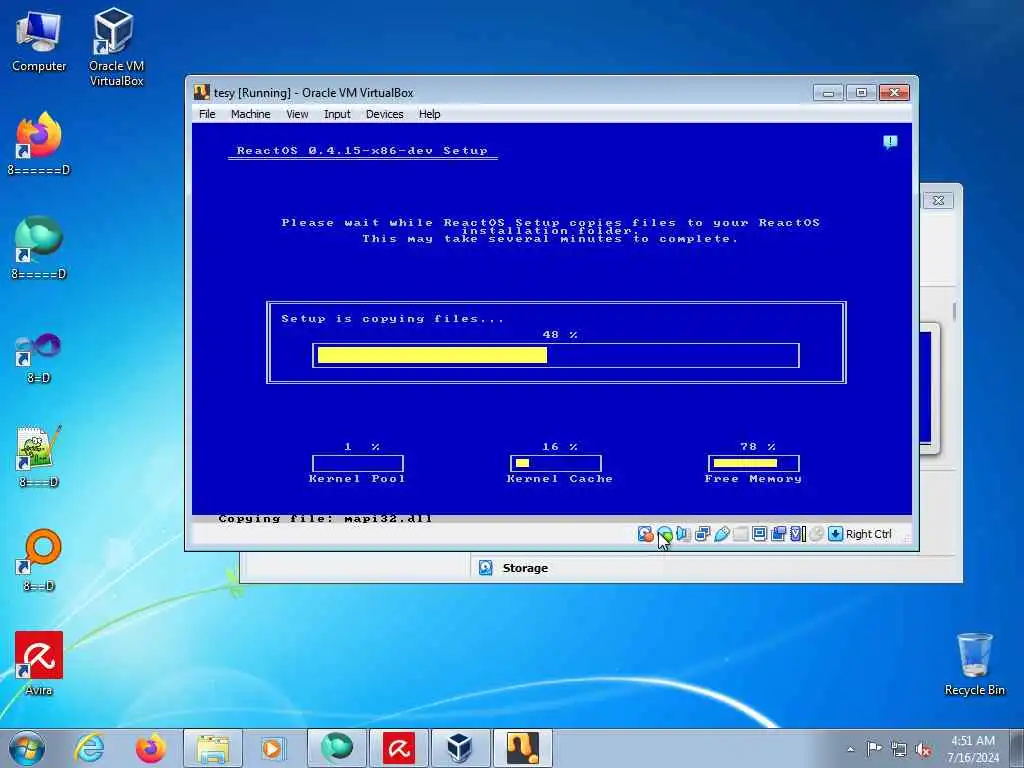Click the virtualization features V icon
This screenshot has width=1024, height=768.
pos(797,534)
